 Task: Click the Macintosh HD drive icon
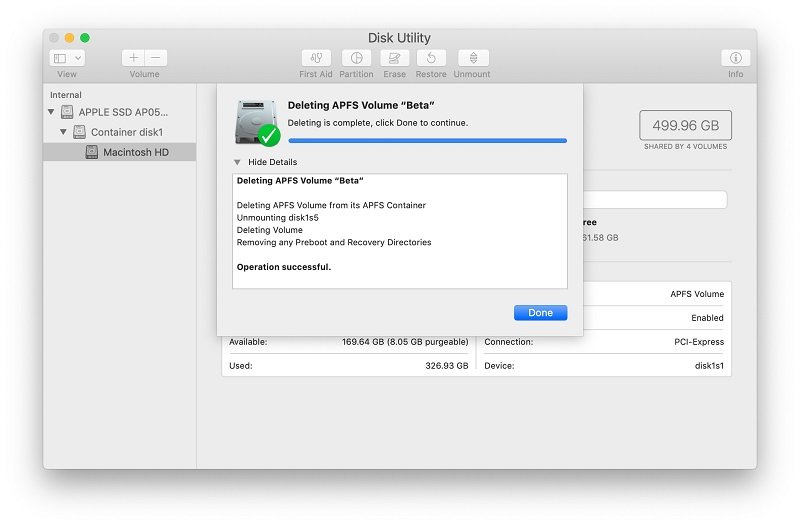pos(92,152)
